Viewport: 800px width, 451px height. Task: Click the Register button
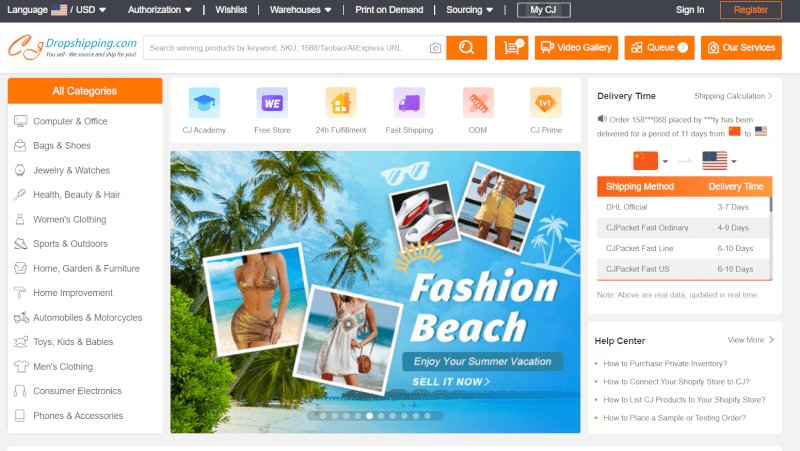(751, 10)
